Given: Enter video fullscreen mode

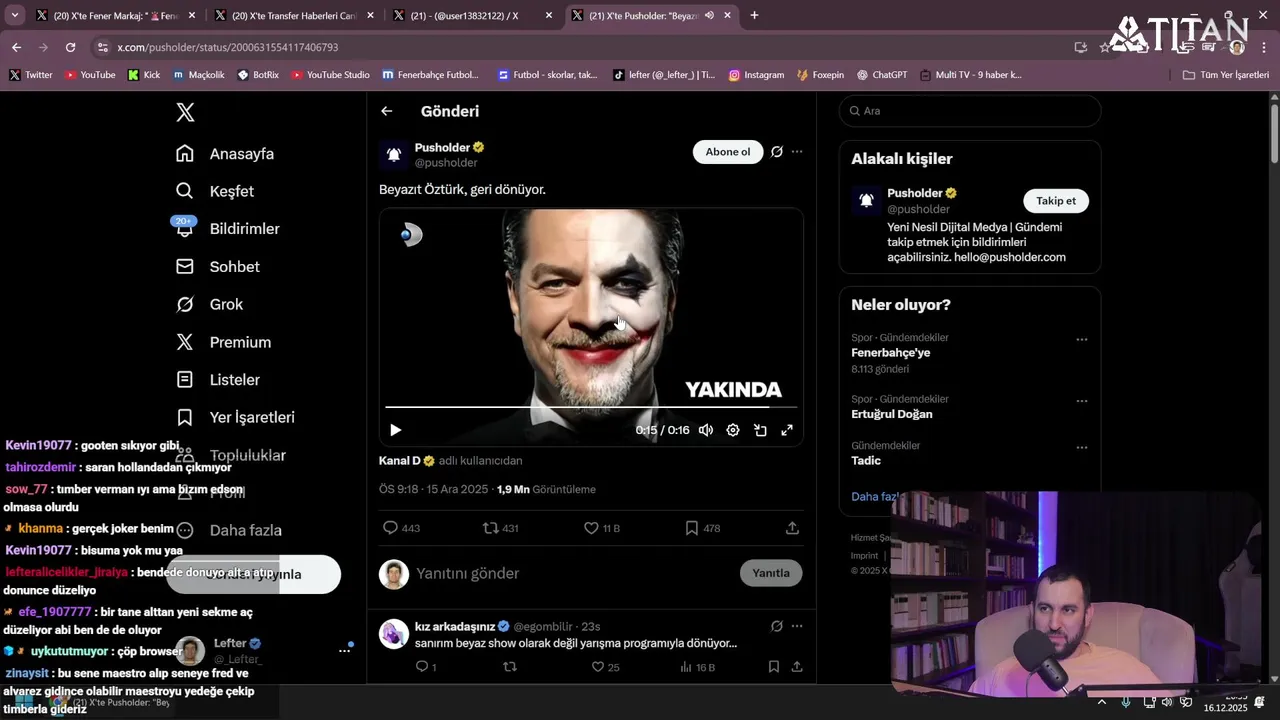Looking at the screenshot, I should [787, 430].
